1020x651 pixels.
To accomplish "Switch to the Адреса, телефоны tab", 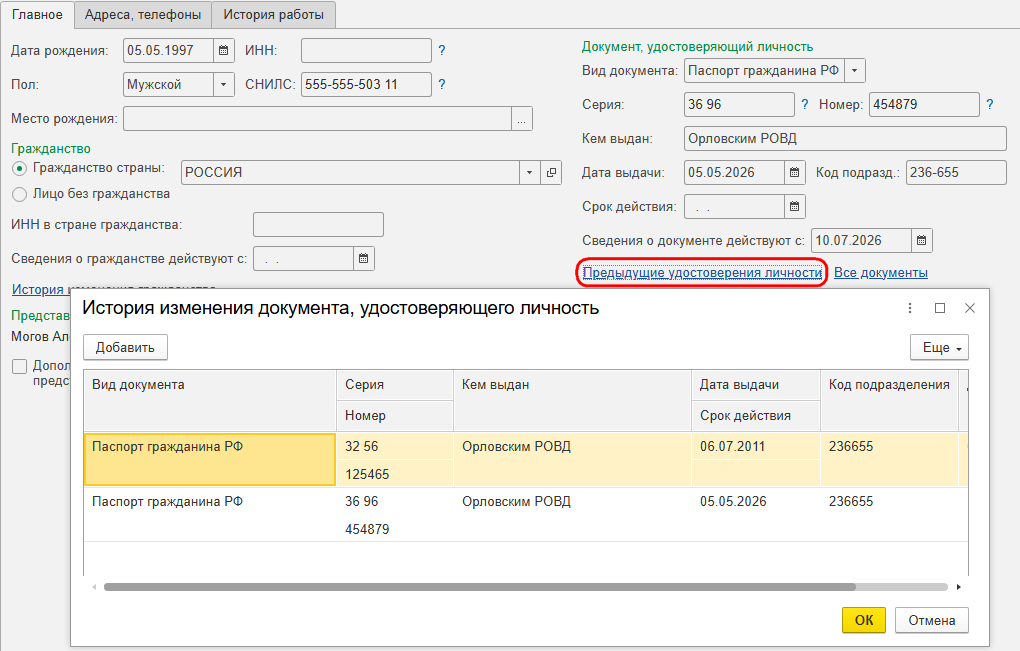I will click(143, 14).
